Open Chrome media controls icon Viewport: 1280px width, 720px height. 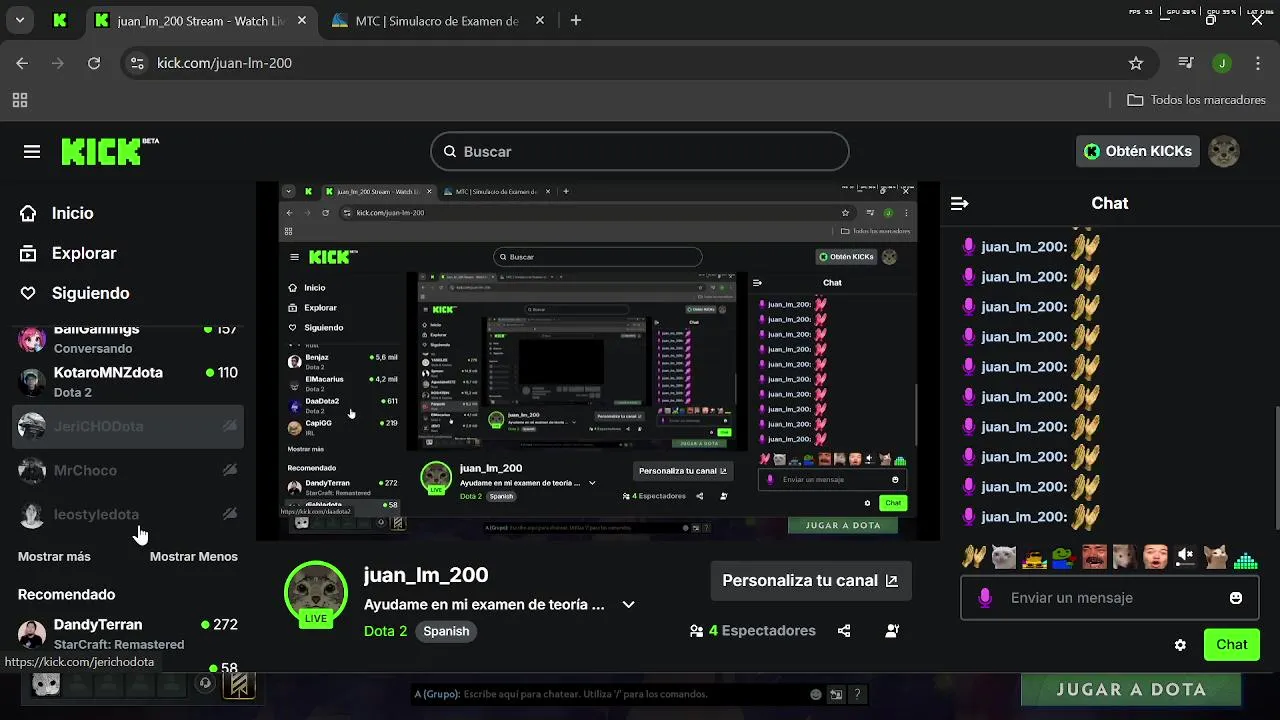[1186, 63]
